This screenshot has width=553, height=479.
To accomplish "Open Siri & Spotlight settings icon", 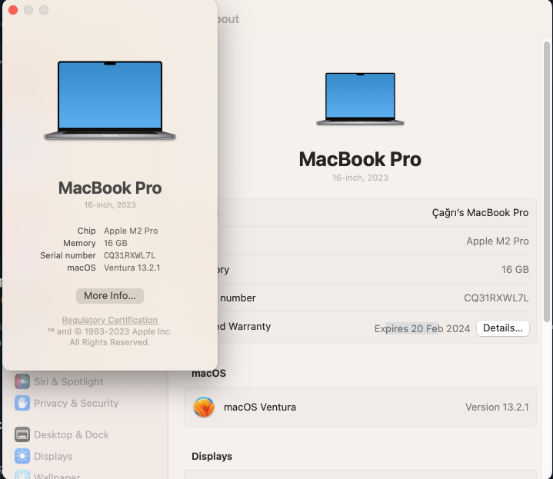I will pos(22,381).
